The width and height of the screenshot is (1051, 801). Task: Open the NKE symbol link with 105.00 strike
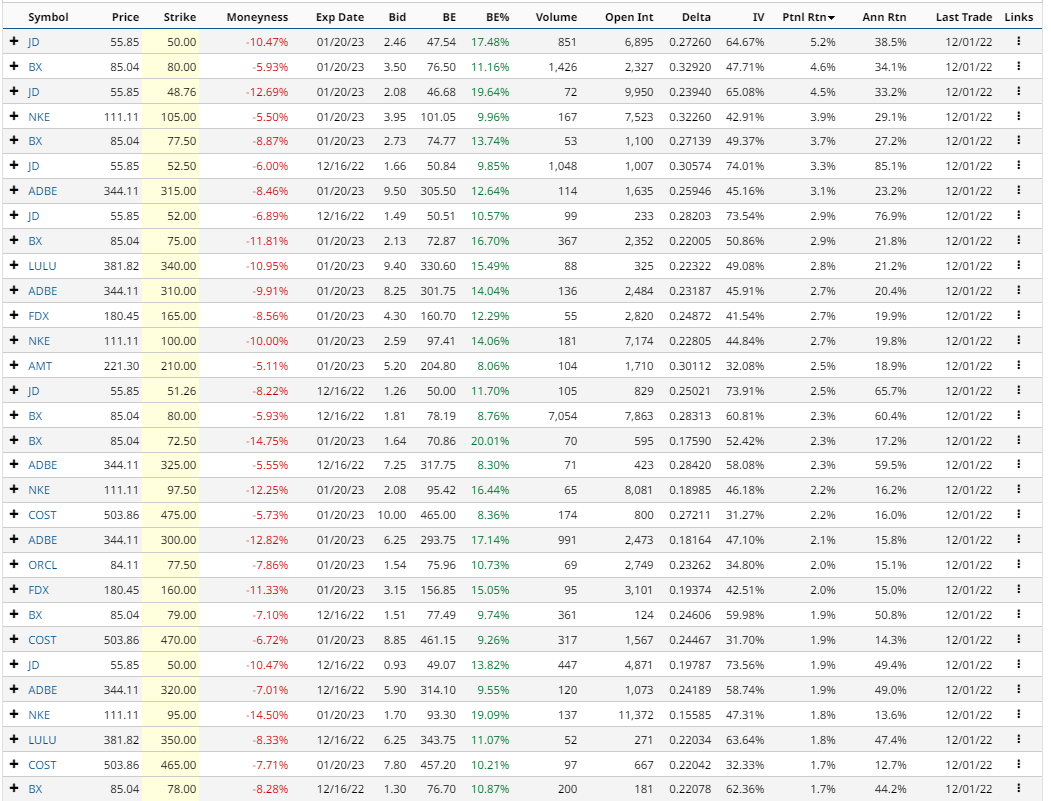pyautogui.click(x=39, y=117)
